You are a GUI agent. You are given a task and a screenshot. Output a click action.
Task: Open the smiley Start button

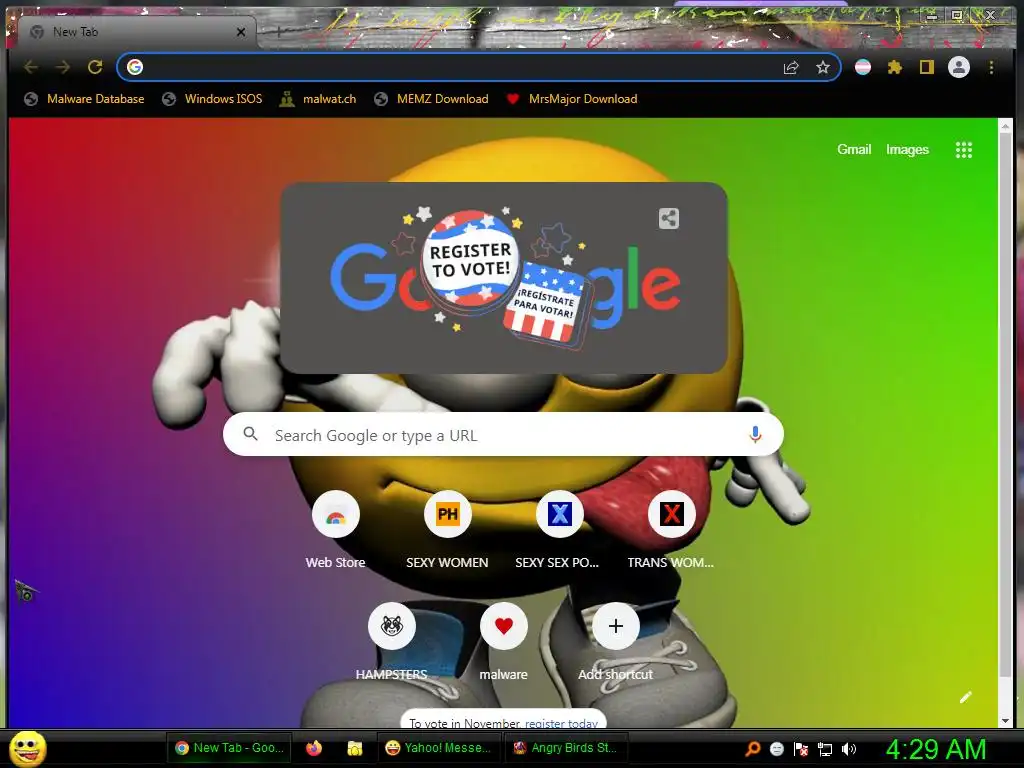[28, 748]
